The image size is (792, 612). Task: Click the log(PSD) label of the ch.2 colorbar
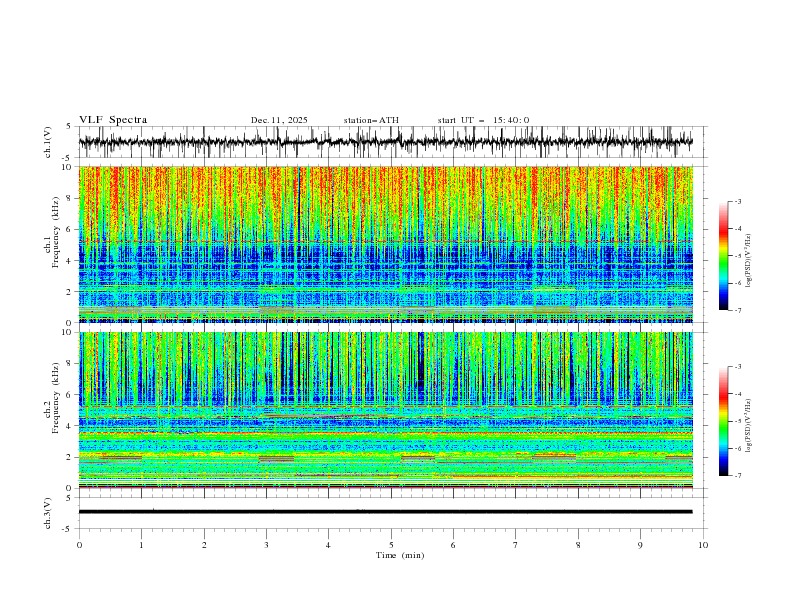click(749, 425)
